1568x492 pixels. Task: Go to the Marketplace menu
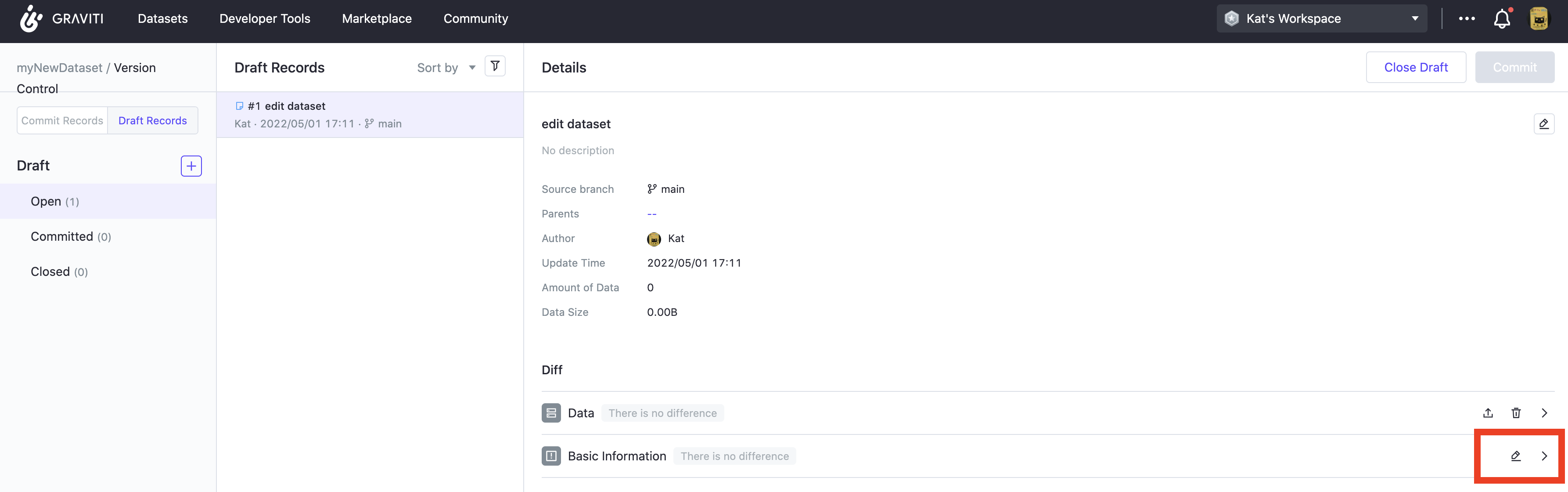pyautogui.click(x=377, y=19)
